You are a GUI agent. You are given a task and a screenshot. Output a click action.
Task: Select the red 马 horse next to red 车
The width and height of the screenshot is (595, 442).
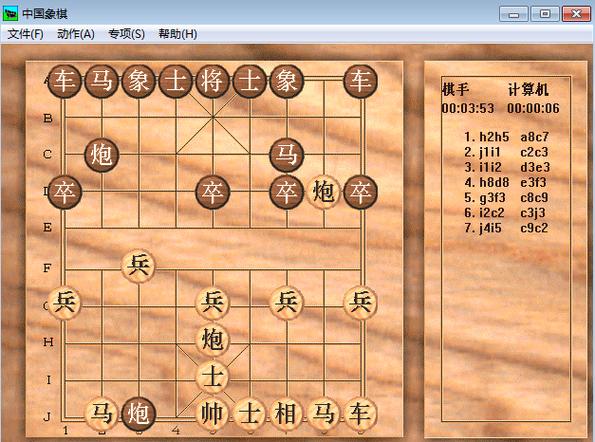pyautogui.click(x=323, y=414)
